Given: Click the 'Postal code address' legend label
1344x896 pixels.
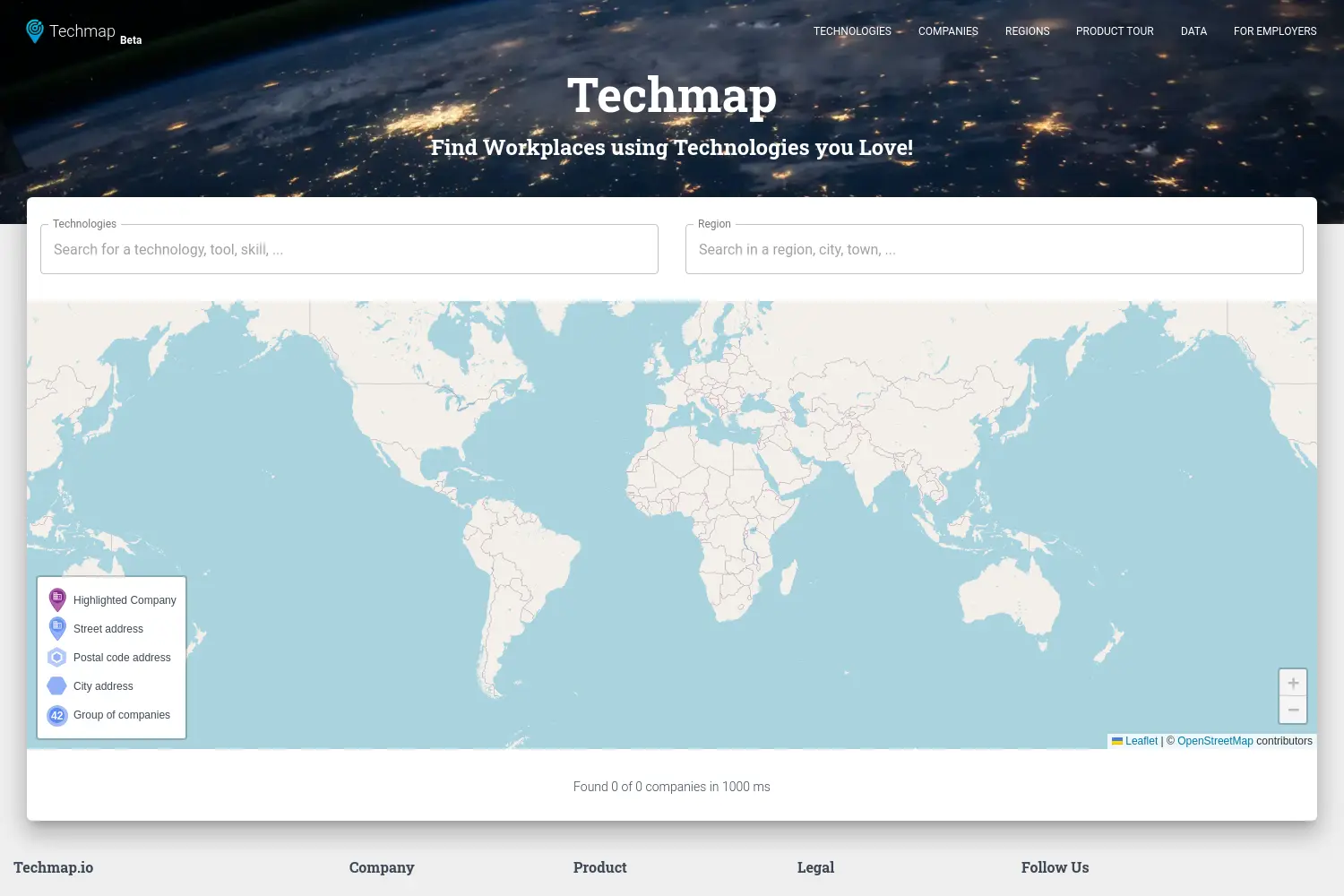Looking at the screenshot, I should click(x=122, y=658).
